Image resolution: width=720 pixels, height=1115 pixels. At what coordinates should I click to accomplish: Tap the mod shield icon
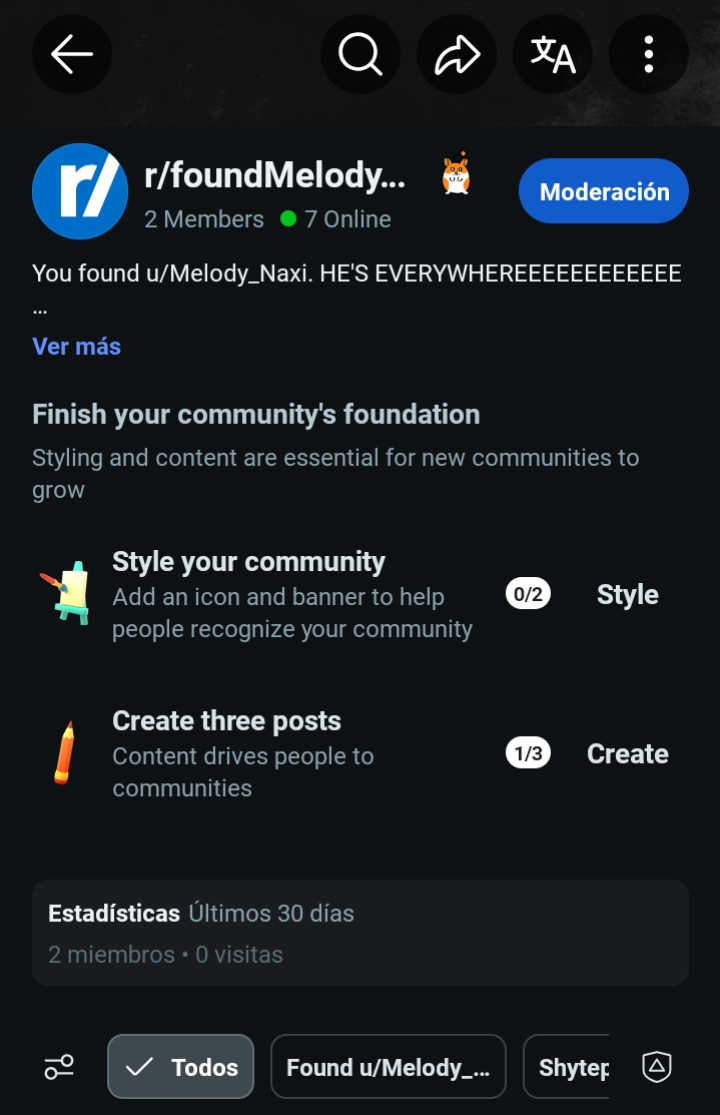(x=657, y=1067)
